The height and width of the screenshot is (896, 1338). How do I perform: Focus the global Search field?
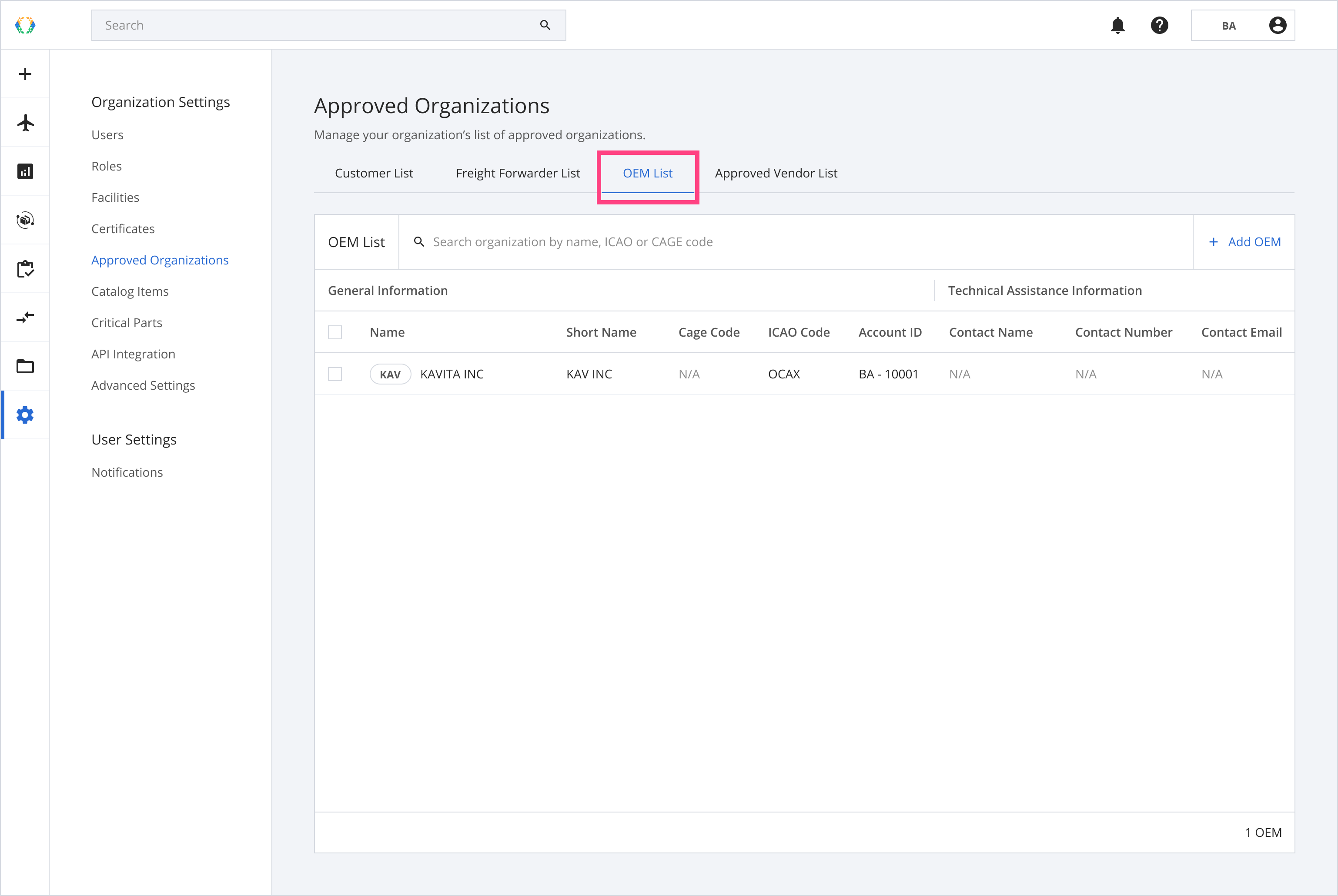[x=328, y=25]
